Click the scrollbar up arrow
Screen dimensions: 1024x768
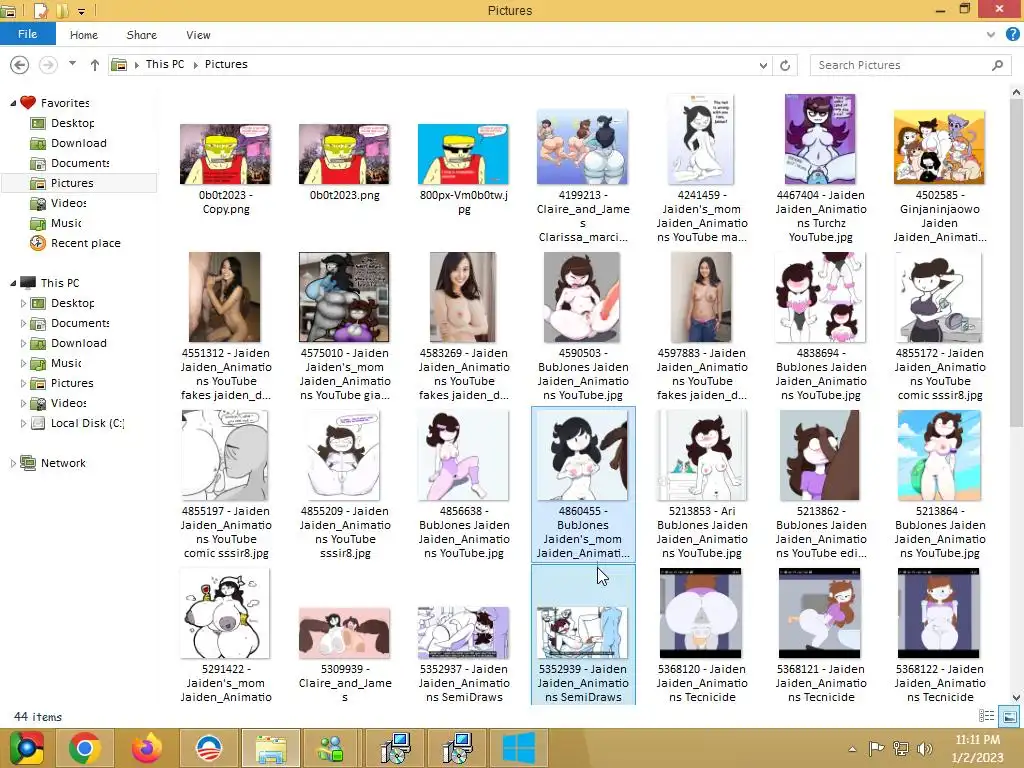1016,93
